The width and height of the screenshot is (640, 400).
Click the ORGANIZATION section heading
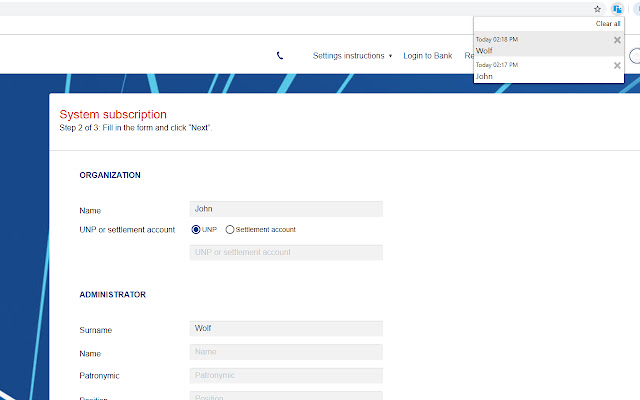pos(110,175)
